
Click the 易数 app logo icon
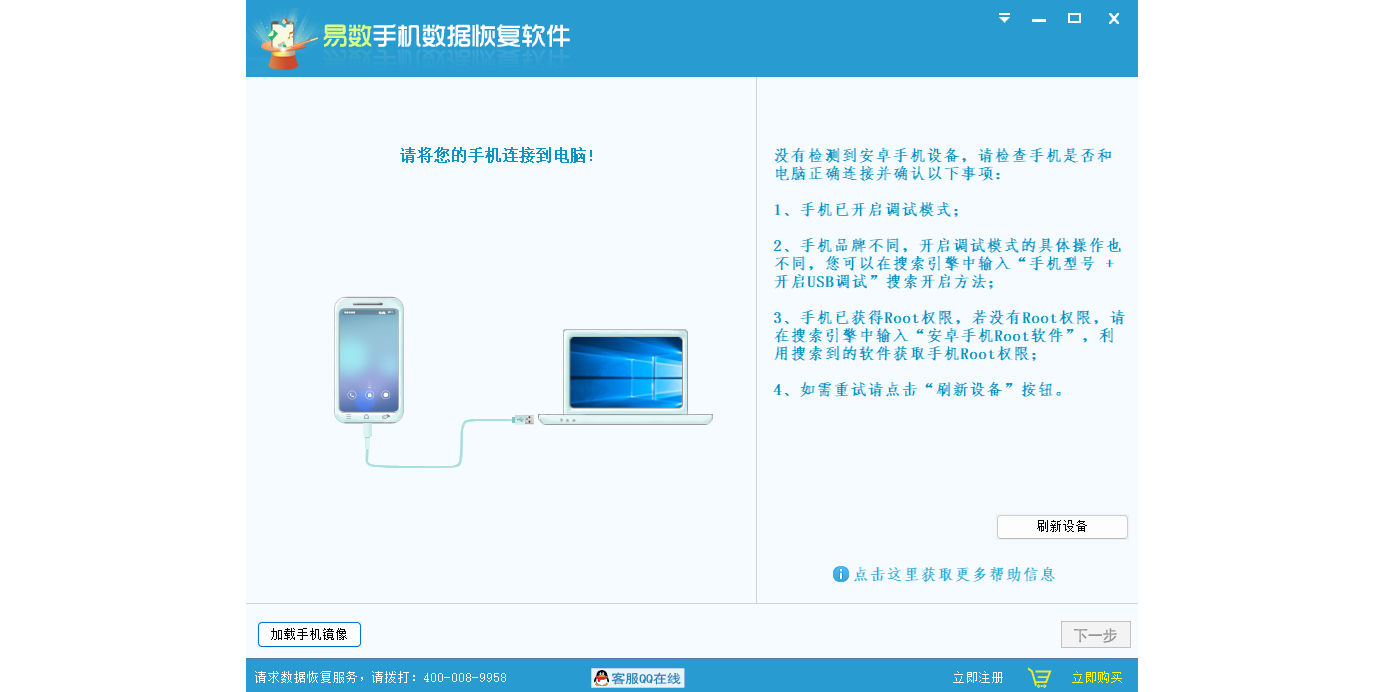(283, 40)
